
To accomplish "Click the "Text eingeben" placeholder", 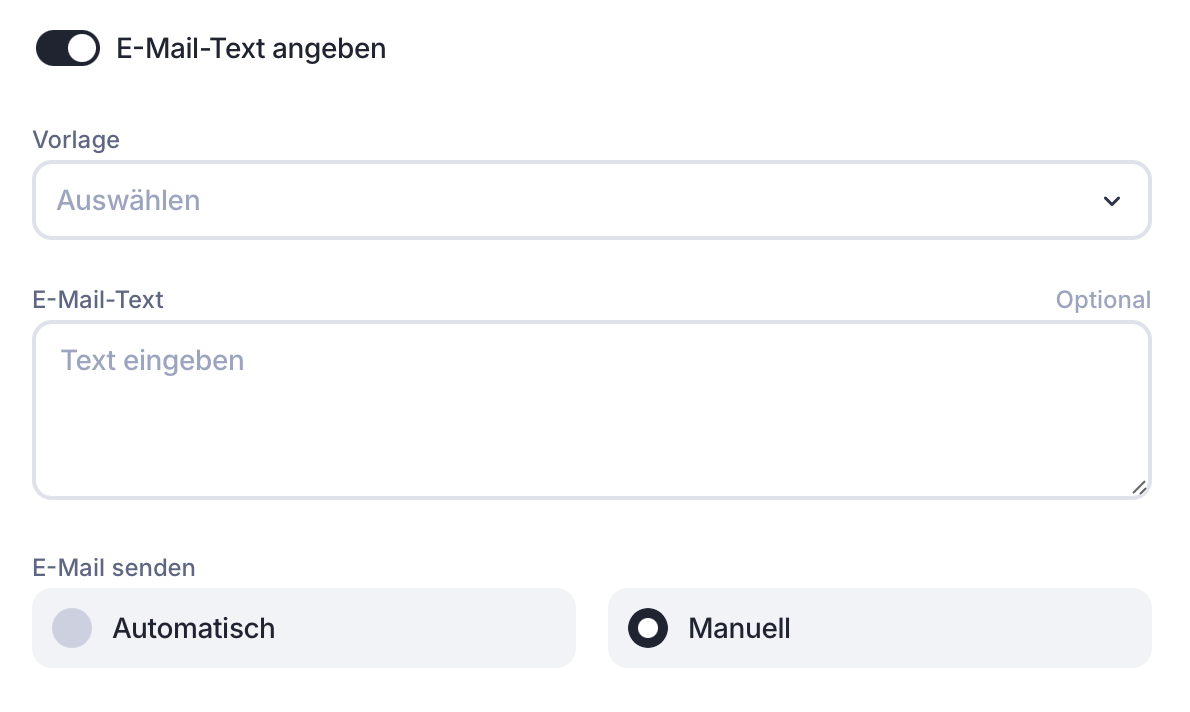I will point(152,360).
